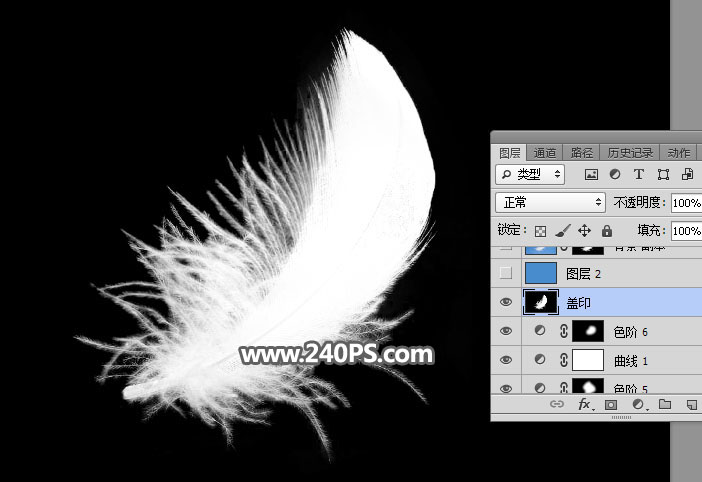Viewport: 702px width, 482px height.
Task: Select the 色阶 6 layer mask thumbnail
Action: click(588, 331)
